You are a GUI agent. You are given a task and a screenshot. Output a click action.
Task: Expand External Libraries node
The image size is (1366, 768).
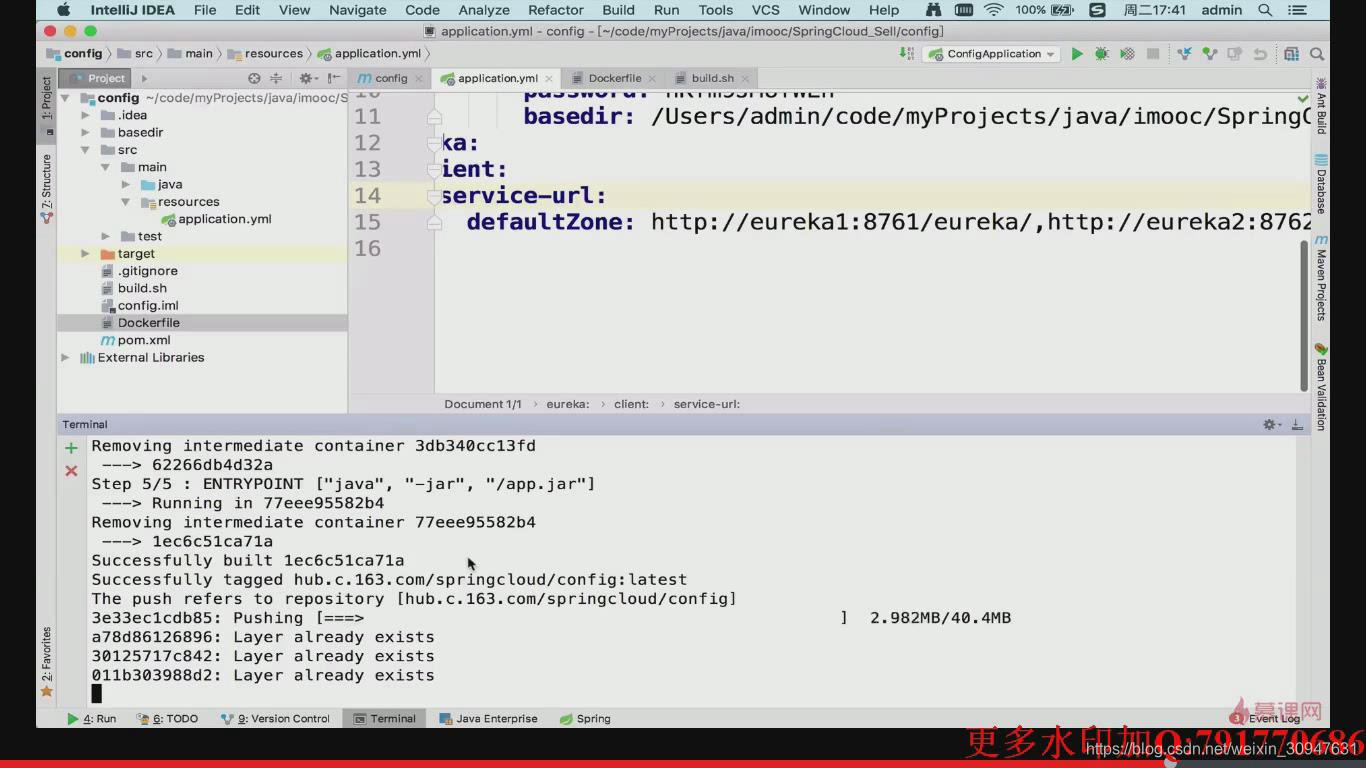click(66, 357)
